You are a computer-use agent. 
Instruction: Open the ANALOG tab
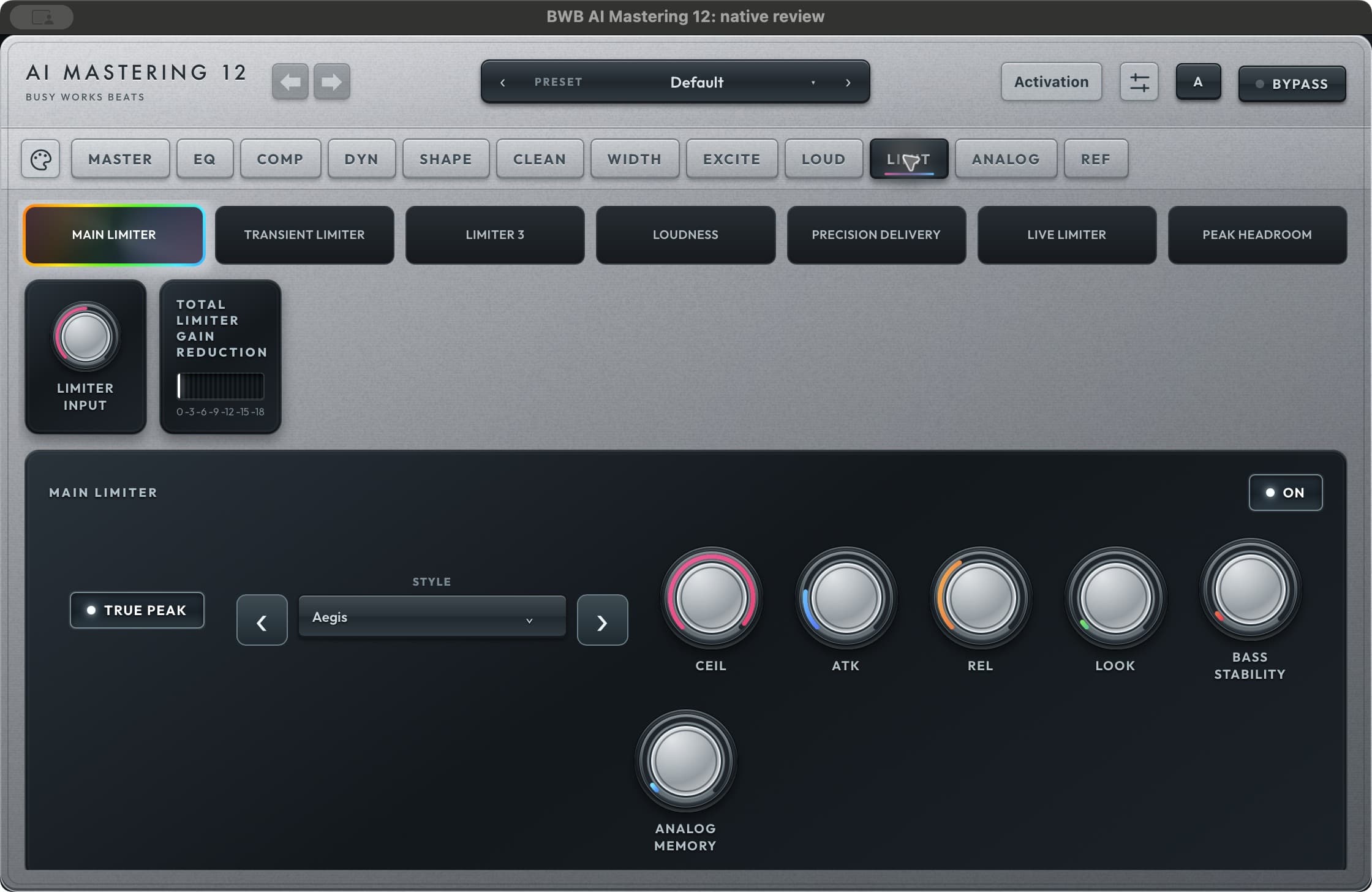click(1006, 159)
